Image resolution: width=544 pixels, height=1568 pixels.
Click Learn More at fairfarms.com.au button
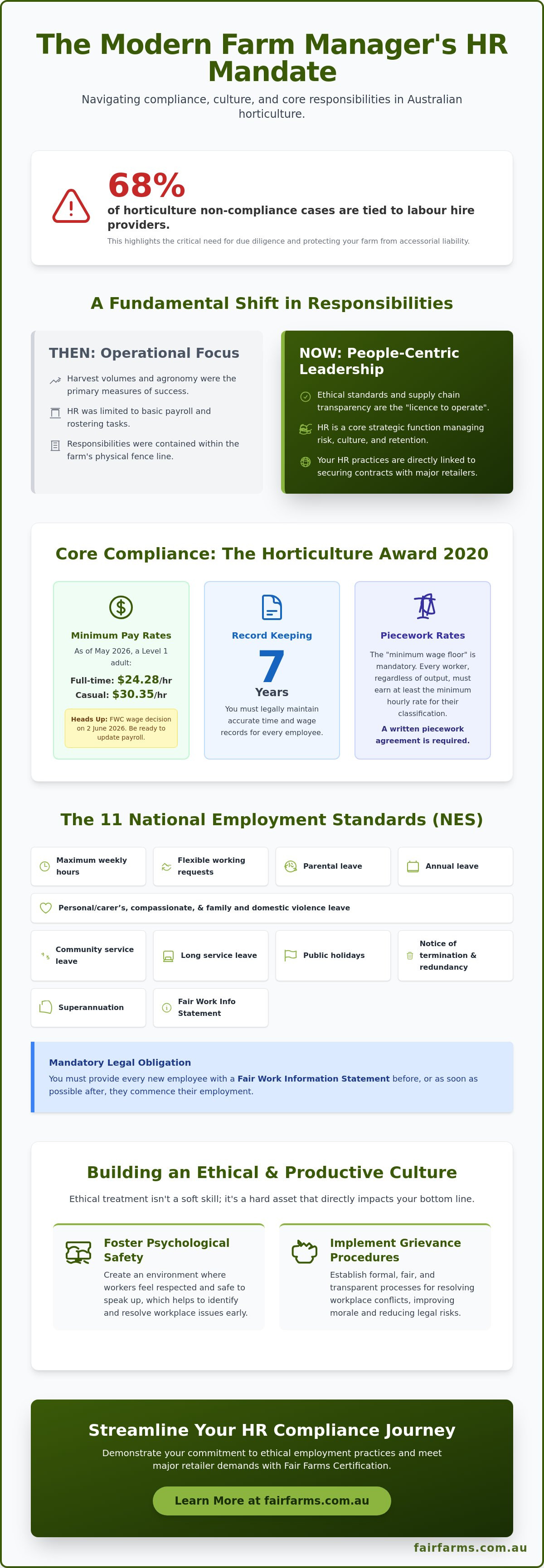[x=272, y=1501]
